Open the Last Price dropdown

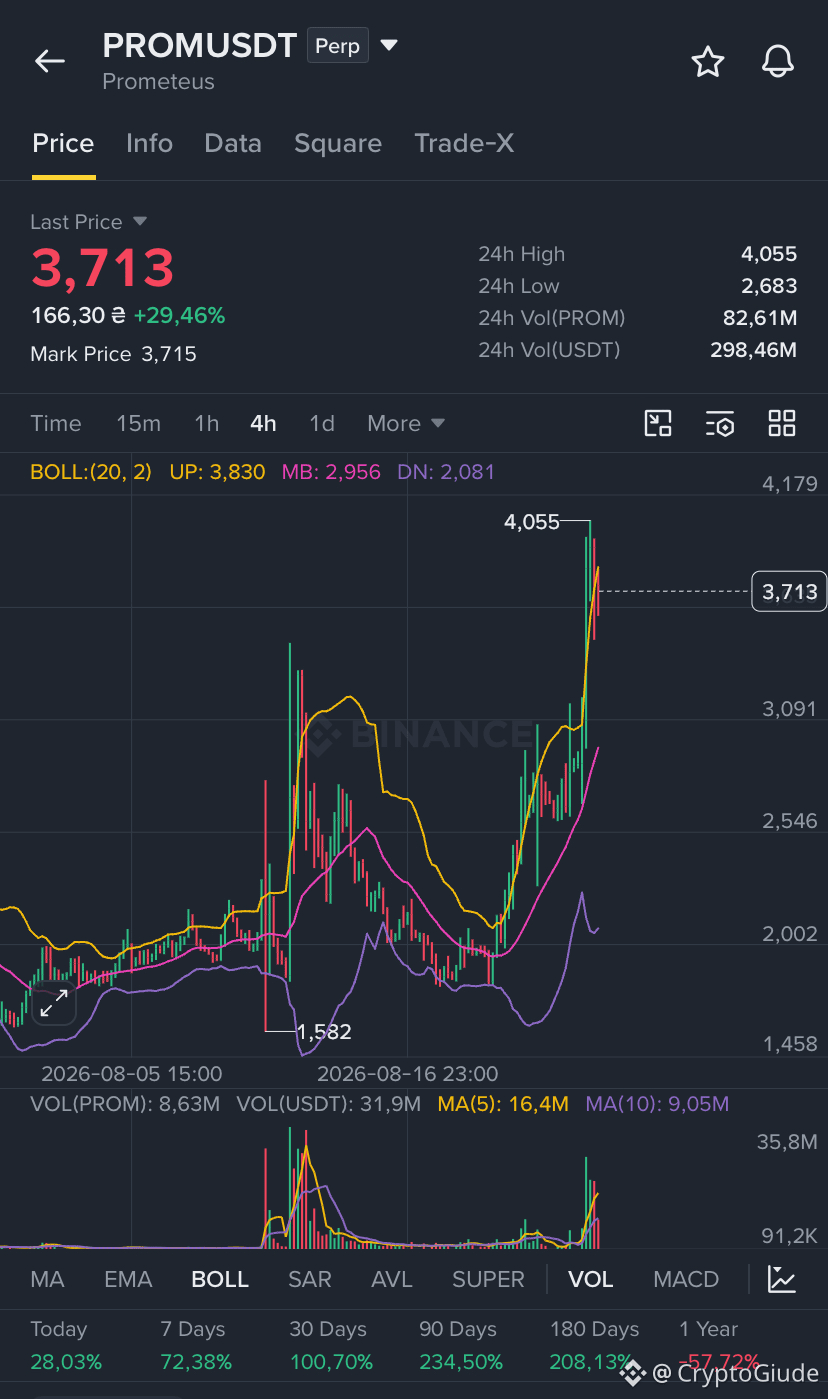[x=89, y=222]
